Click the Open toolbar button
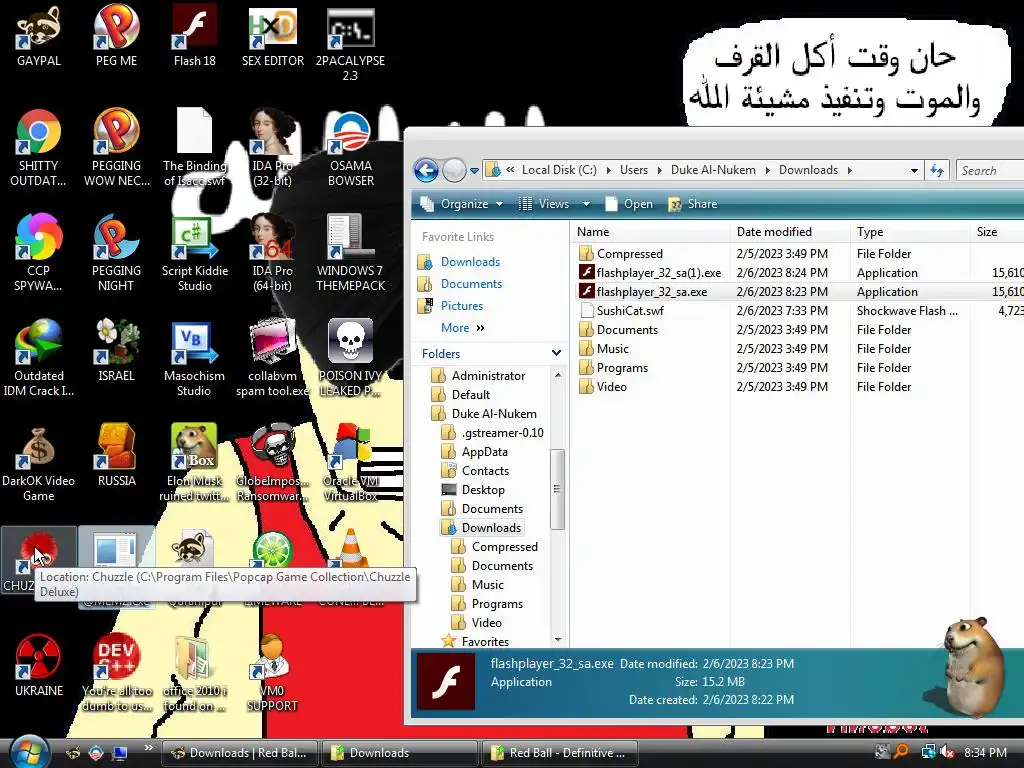This screenshot has height=768, width=1024. (x=629, y=204)
